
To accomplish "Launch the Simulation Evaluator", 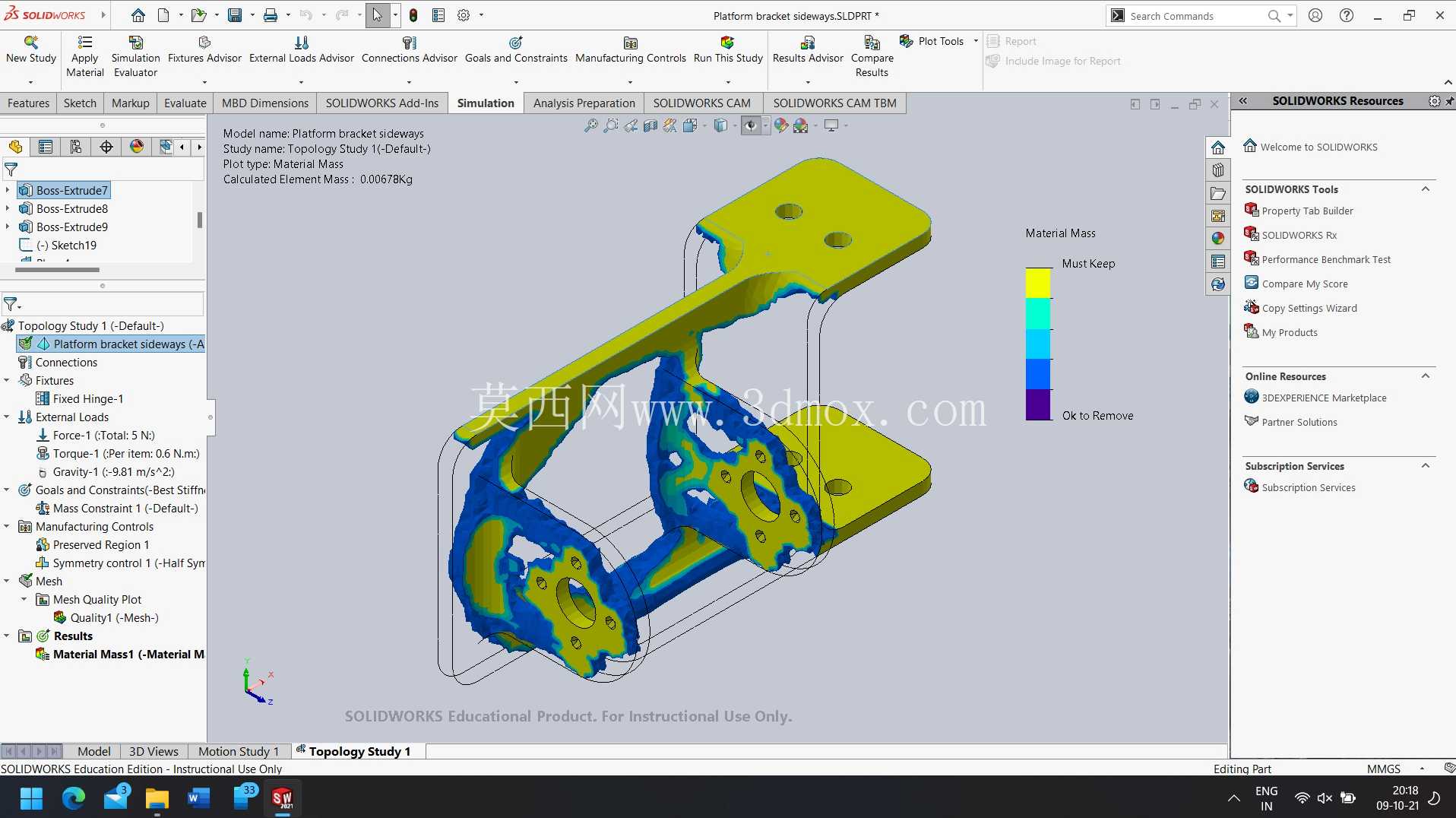I will point(135,56).
